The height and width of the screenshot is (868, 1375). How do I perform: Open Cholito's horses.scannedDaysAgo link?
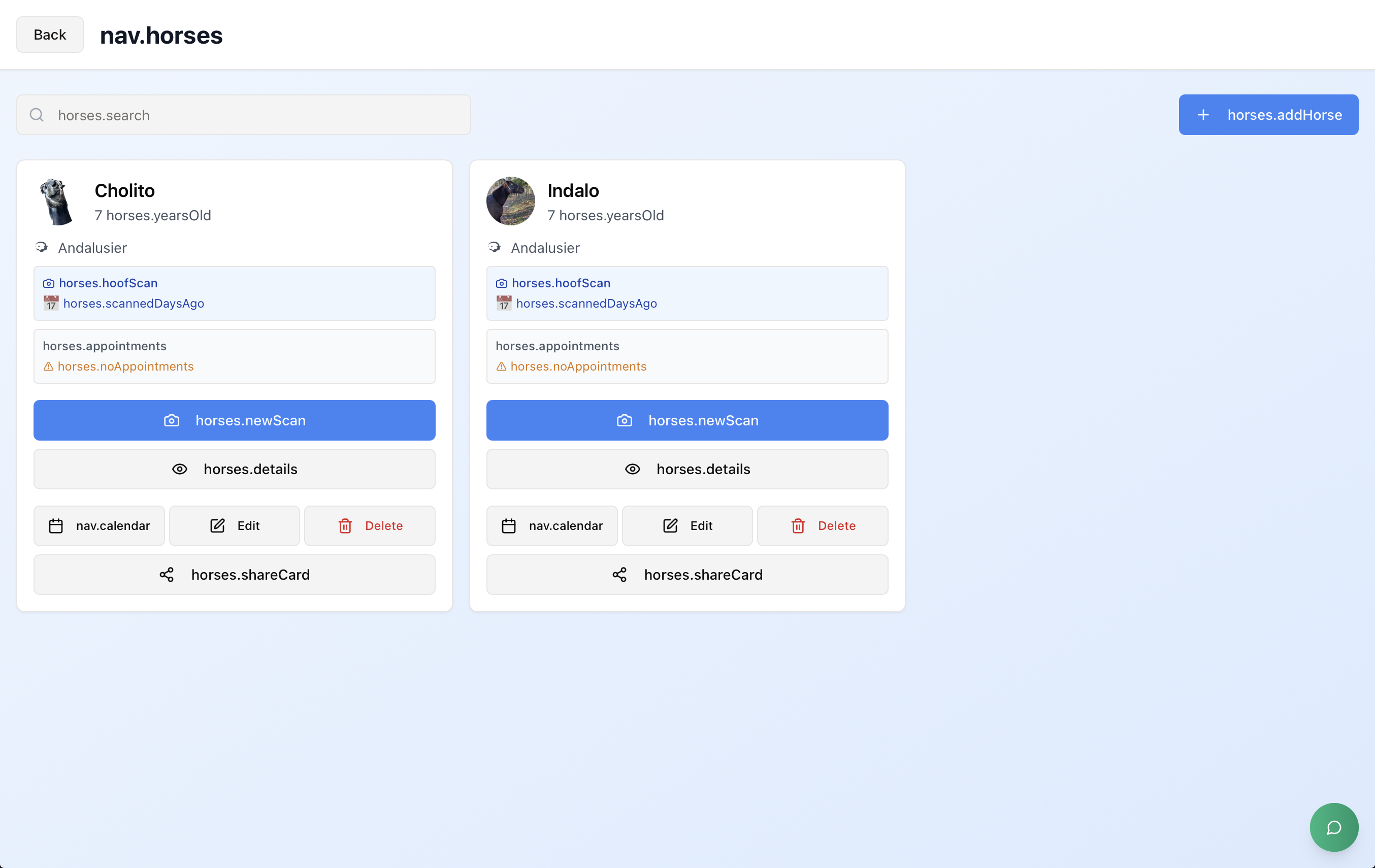134,304
